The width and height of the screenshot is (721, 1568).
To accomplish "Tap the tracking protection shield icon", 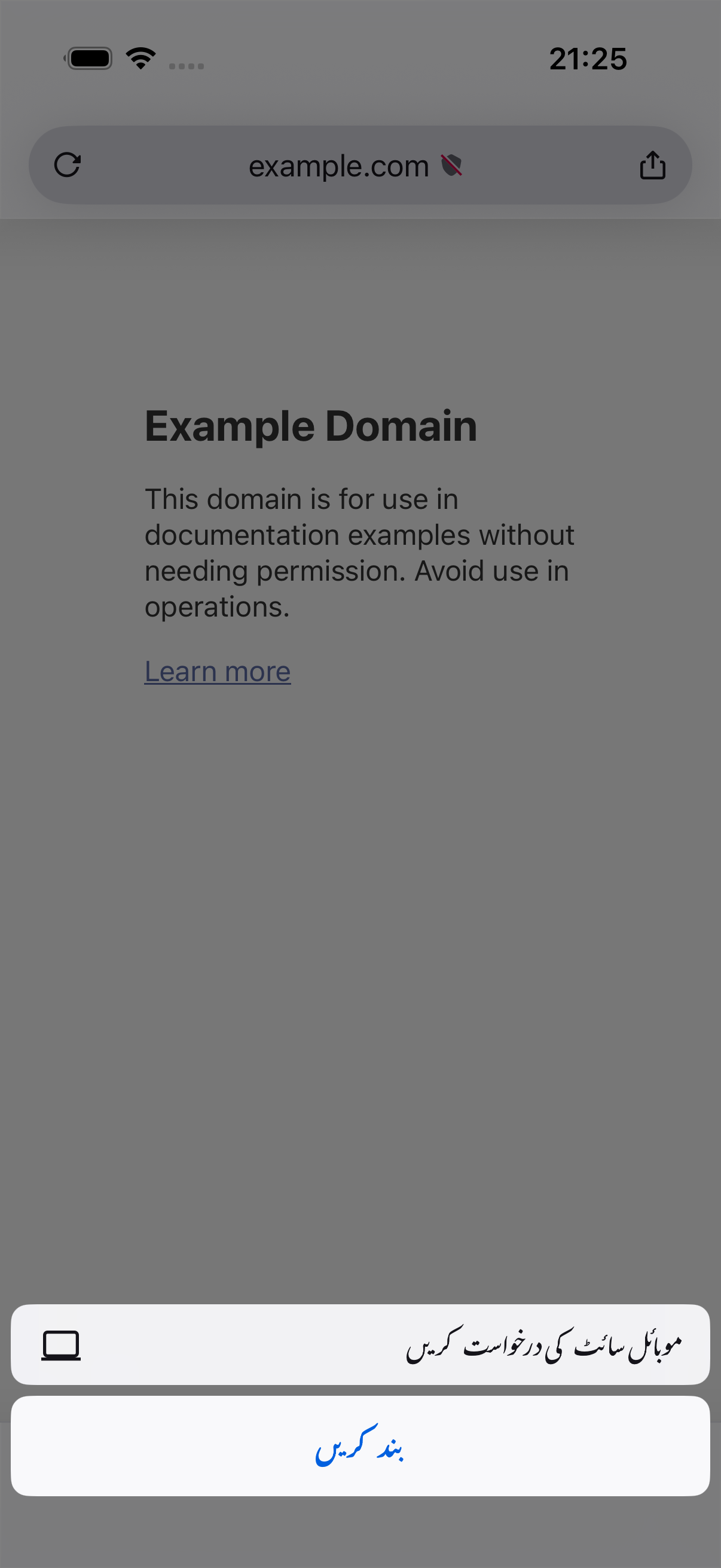I will pyautogui.click(x=451, y=165).
